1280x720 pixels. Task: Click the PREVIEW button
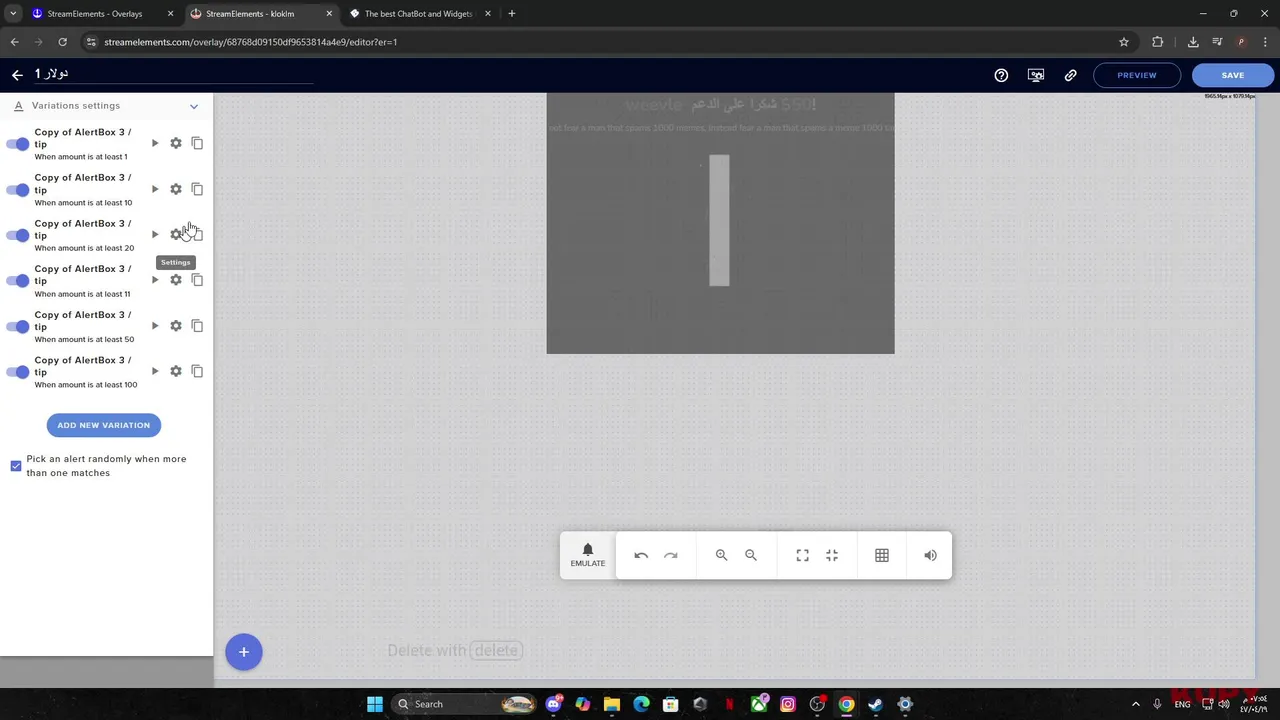pyautogui.click(x=1137, y=75)
